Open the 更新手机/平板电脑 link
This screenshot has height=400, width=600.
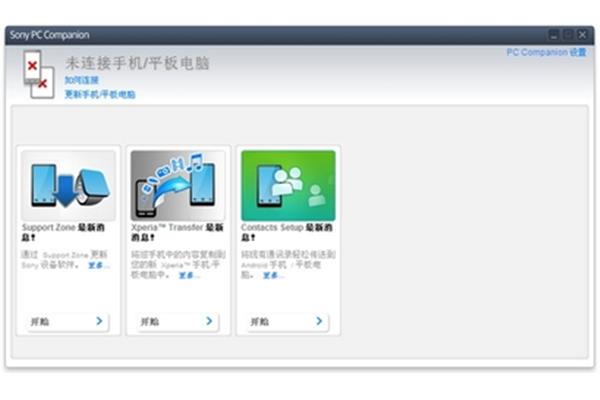[100, 94]
